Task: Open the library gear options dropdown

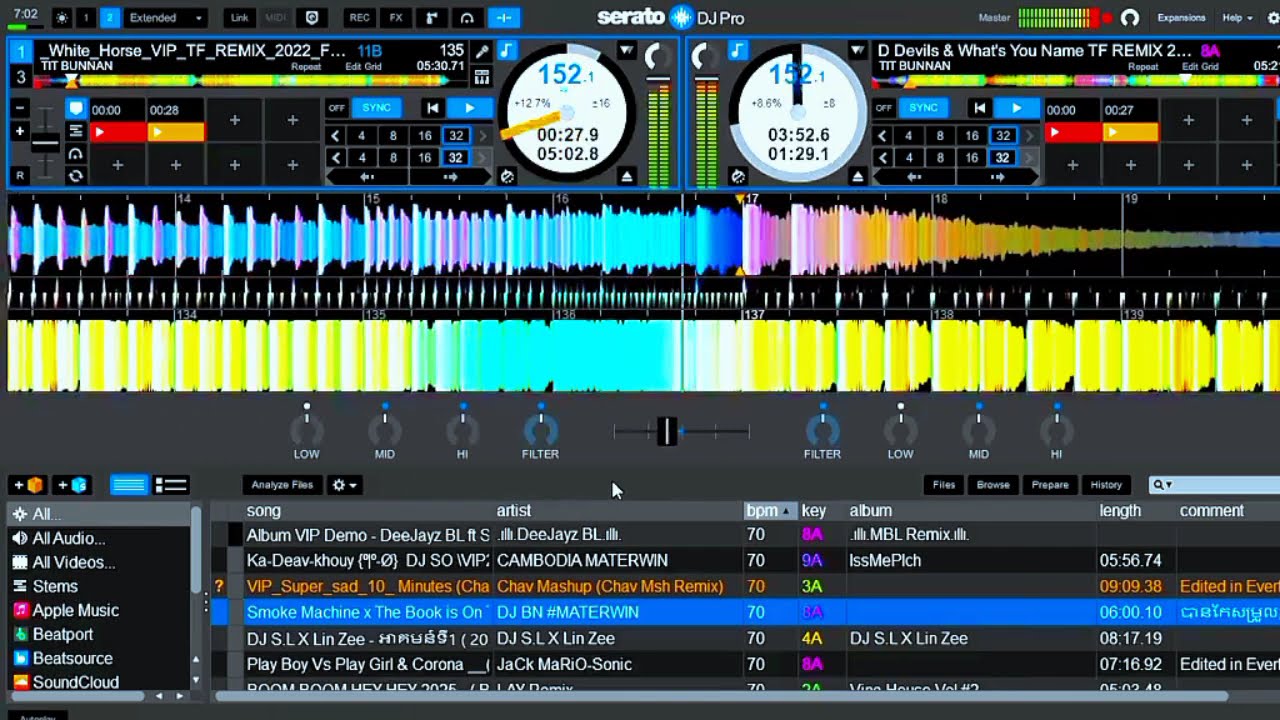Action: (344, 485)
